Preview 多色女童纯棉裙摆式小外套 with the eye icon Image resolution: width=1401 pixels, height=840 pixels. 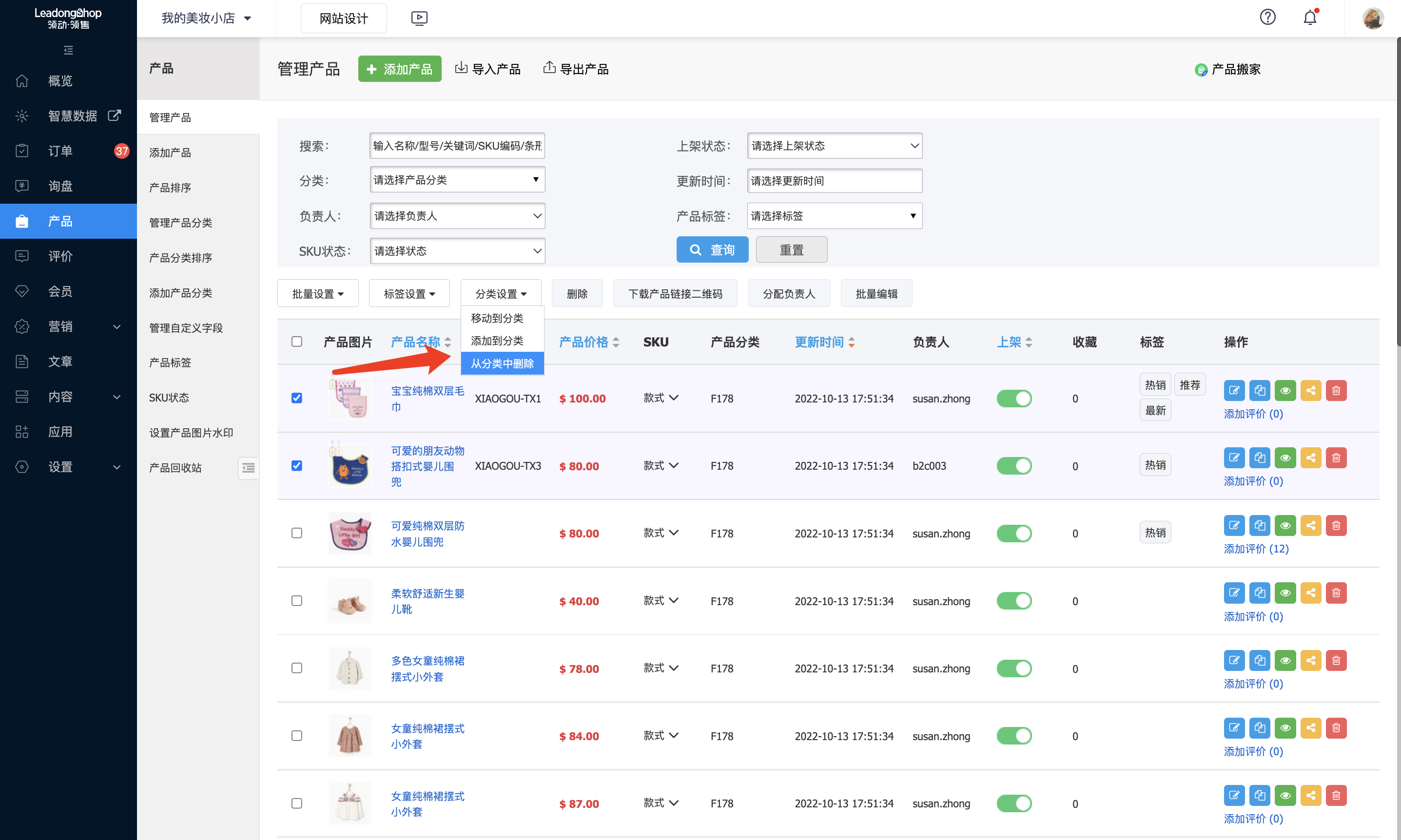pyautogui.click(x=1285, y=660)
